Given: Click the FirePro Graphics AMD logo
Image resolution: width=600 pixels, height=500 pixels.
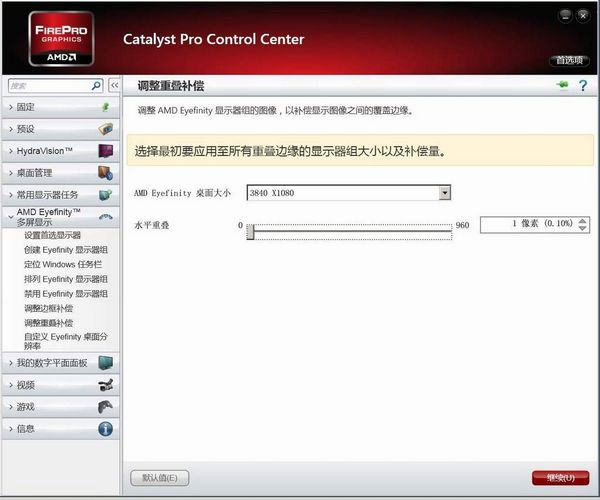Looking at the screenshot, I should pyautogui.click(x=61, y=39).
